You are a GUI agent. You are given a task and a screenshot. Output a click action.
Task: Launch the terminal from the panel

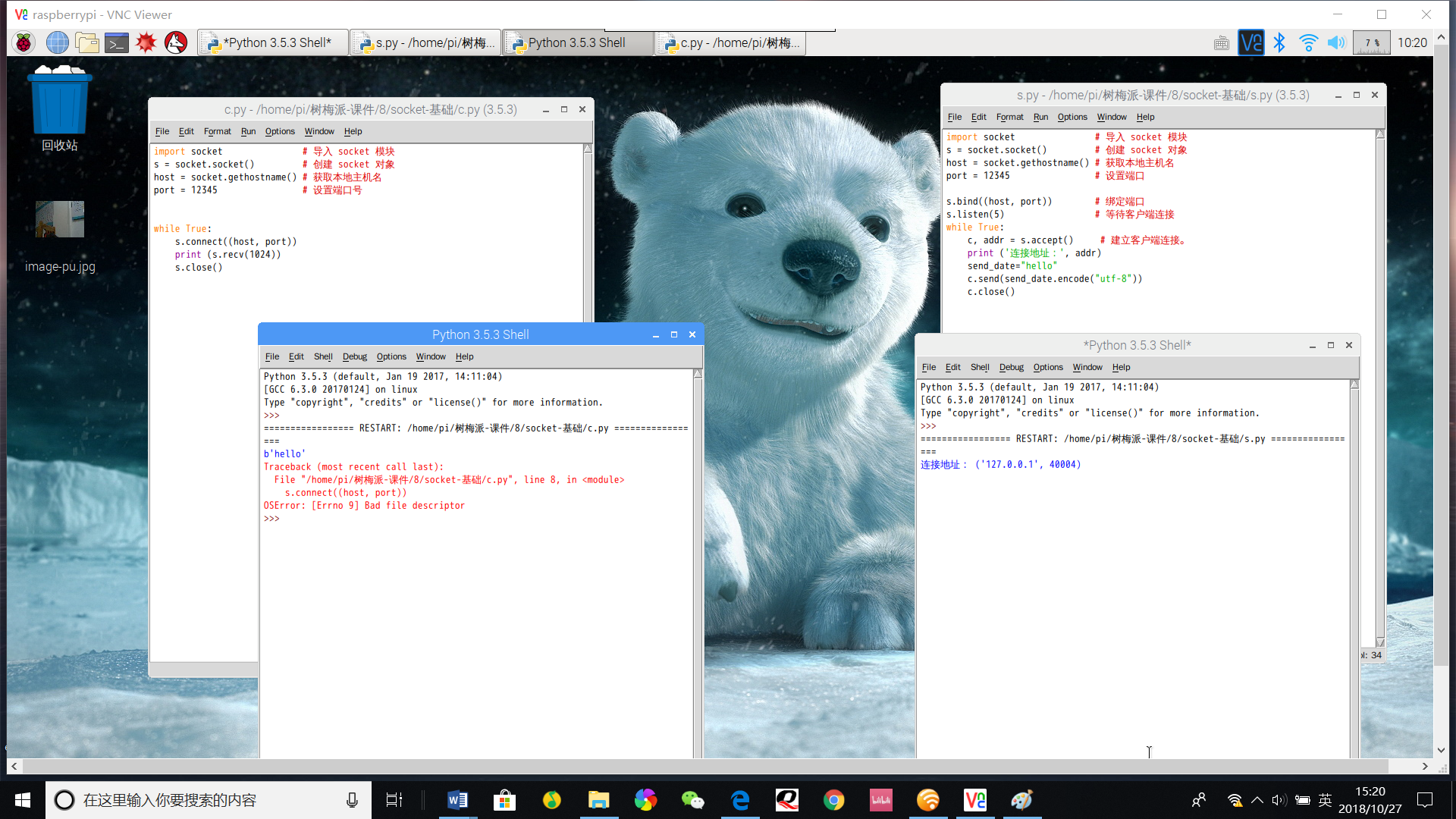click(x=116, y=43)
